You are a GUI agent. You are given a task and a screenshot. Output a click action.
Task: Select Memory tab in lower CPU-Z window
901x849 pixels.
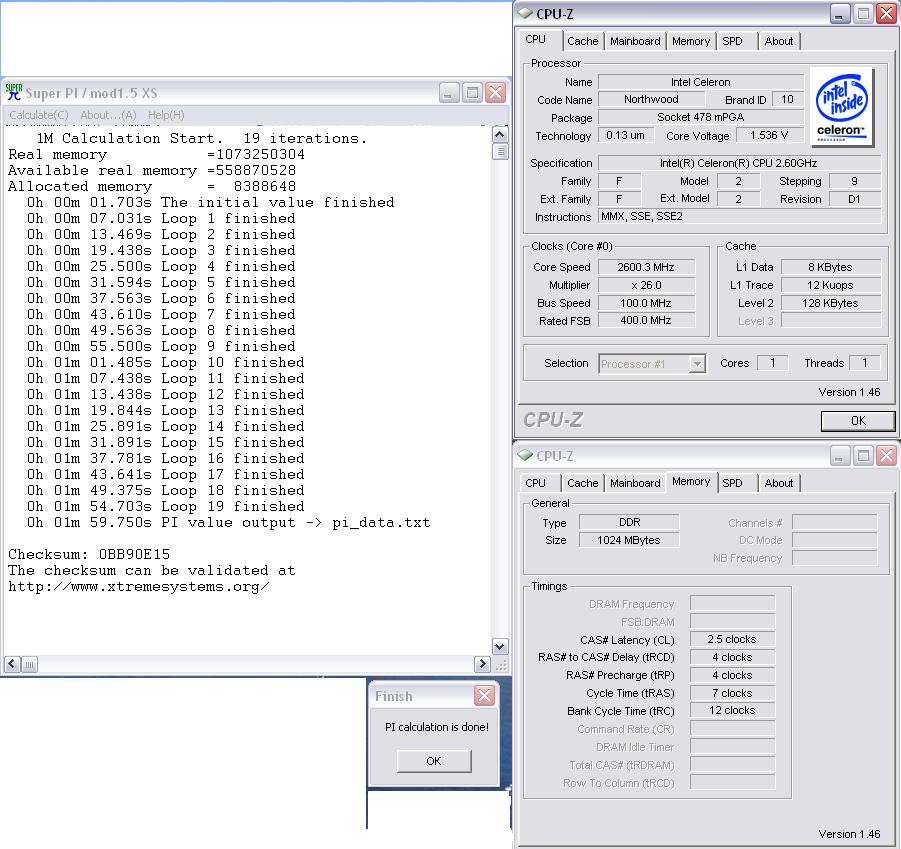[691, 481]
